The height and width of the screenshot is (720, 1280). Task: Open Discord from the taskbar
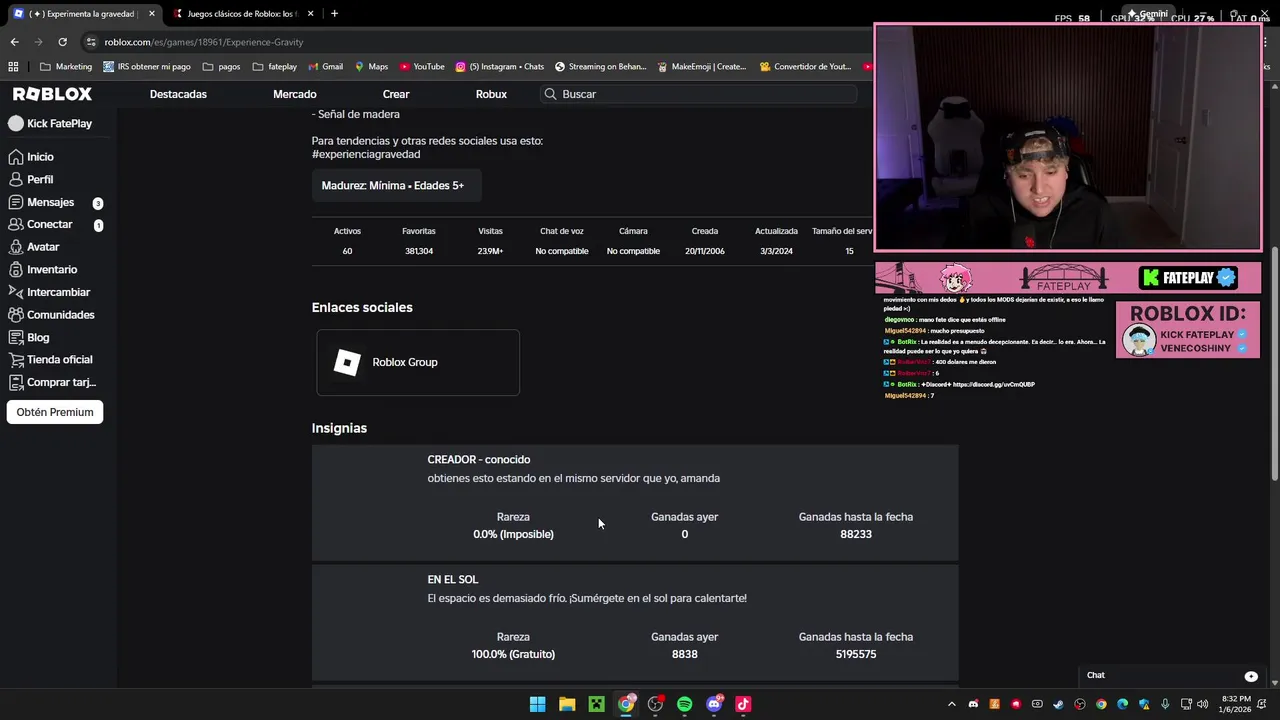pos(714,704)
